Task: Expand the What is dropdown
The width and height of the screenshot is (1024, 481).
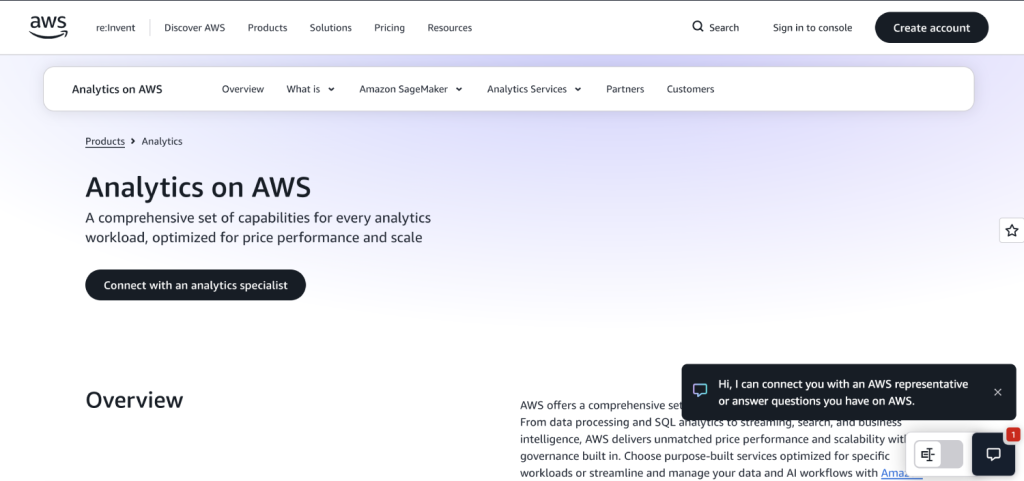Action: pos(310,89)
